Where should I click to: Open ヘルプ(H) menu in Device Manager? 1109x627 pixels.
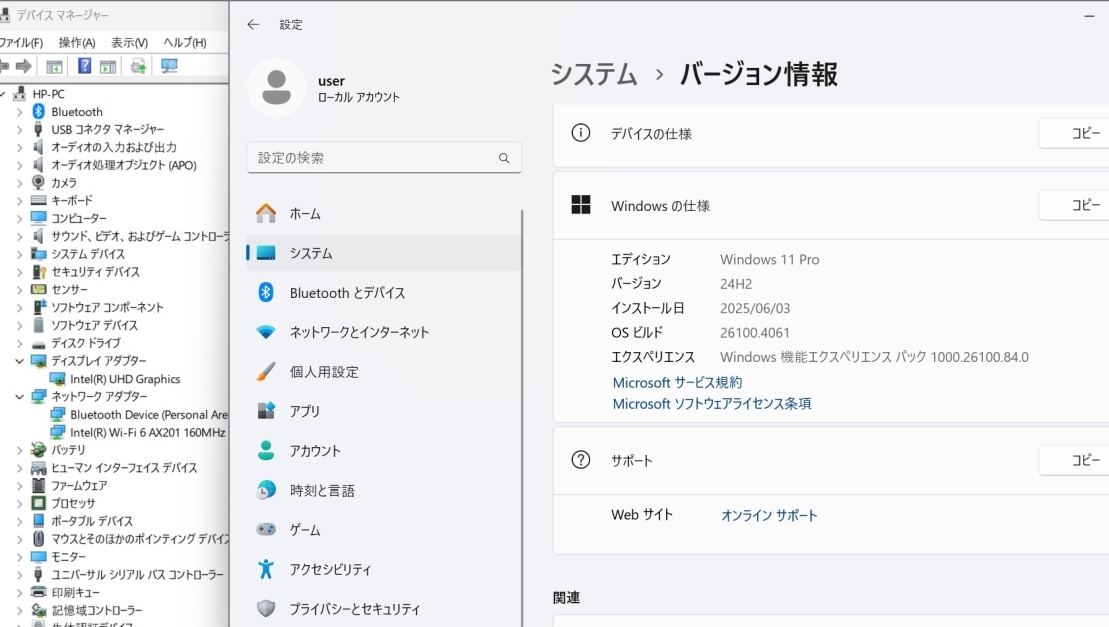[x=185, y=42]
